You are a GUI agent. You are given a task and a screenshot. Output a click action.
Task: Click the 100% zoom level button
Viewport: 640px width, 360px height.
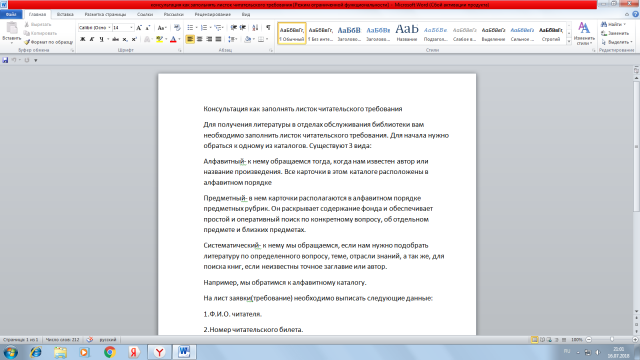tap(576, 340)
